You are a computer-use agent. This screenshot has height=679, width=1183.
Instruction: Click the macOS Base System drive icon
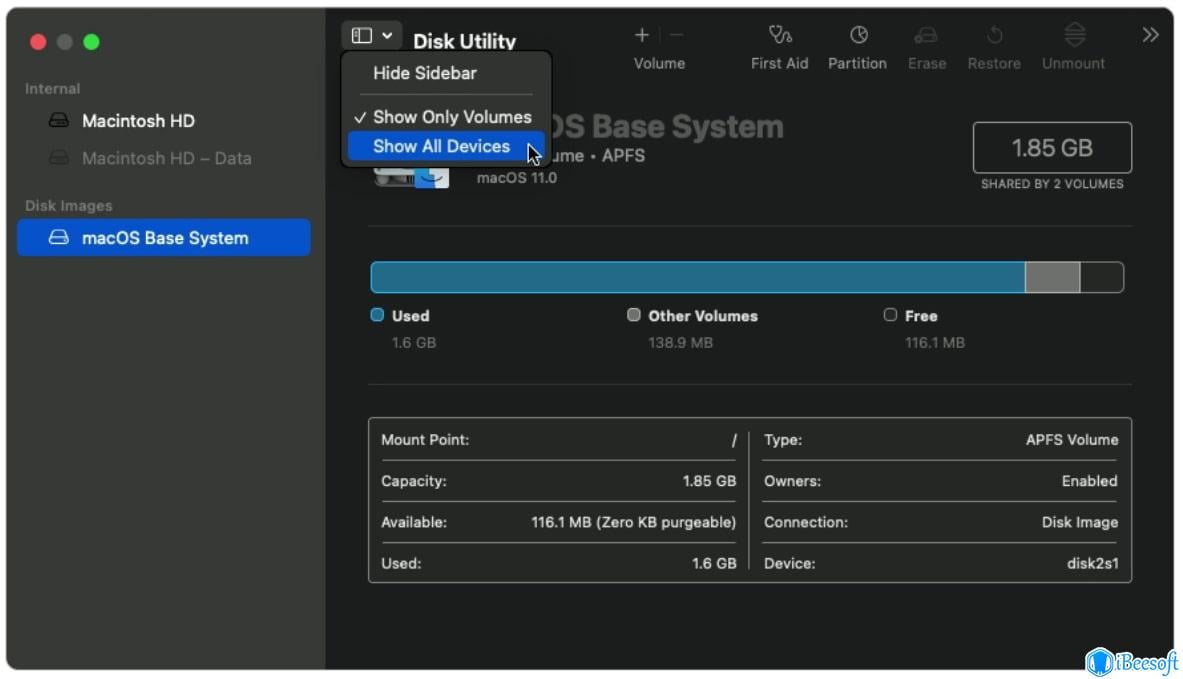point(59,238)
